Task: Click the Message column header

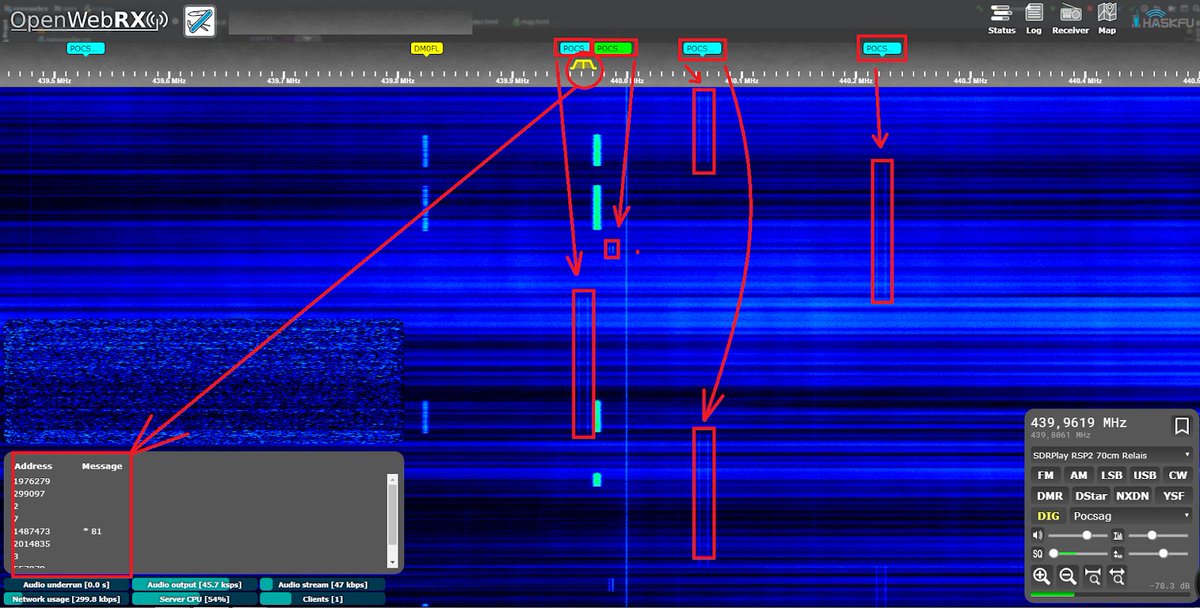Action: 102,466
